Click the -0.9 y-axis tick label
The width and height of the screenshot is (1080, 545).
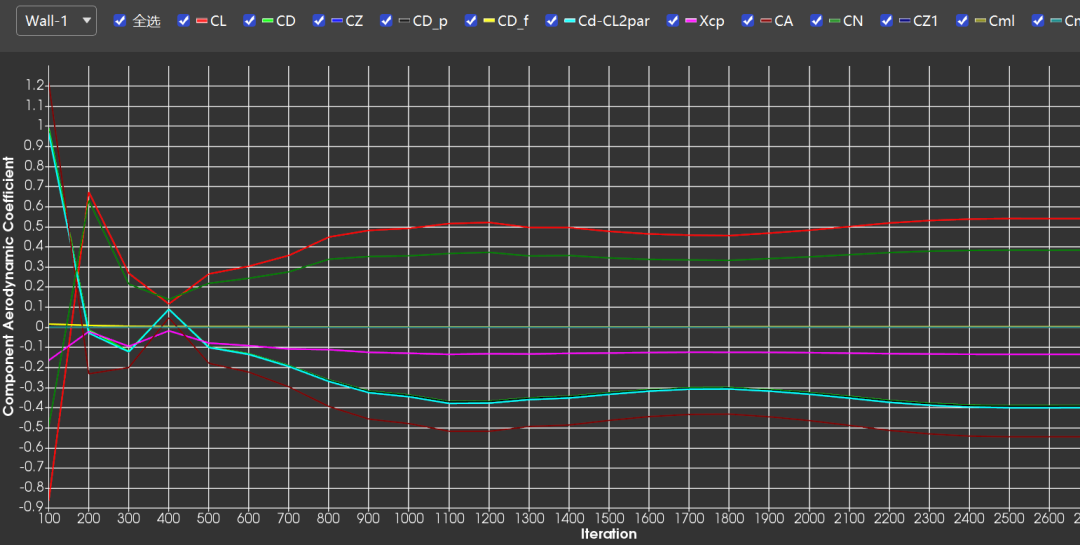coord(33,508)
